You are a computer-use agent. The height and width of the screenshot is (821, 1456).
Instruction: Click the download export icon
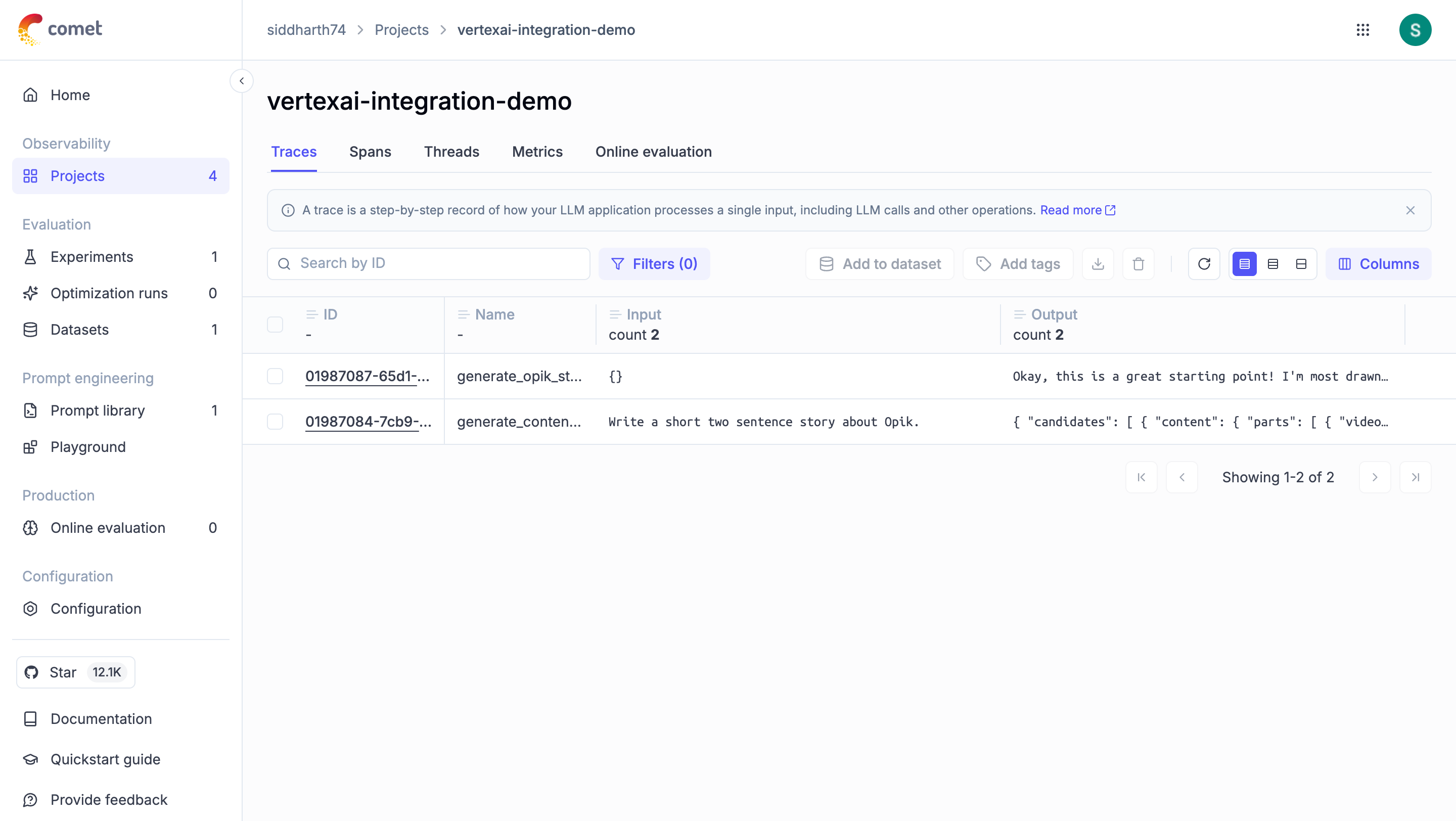pos(1098,264)
